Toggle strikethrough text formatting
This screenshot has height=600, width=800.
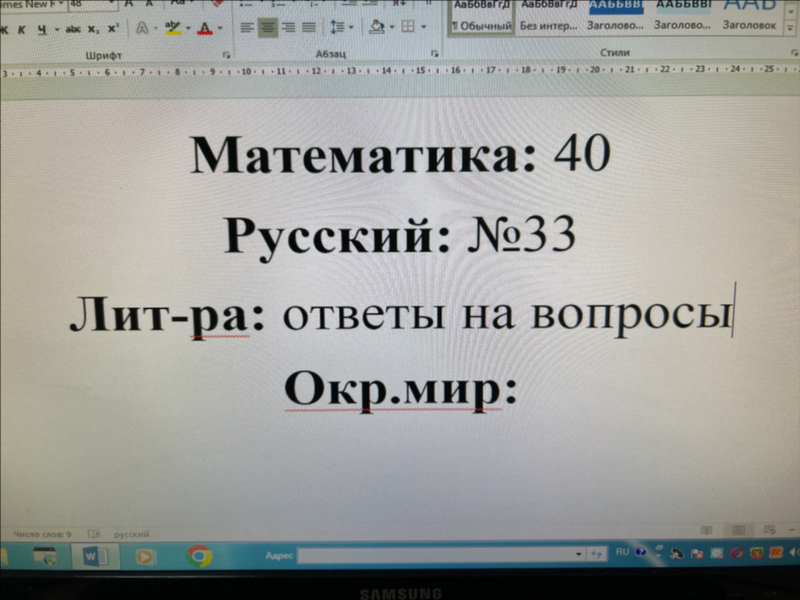tap(73, 29)
